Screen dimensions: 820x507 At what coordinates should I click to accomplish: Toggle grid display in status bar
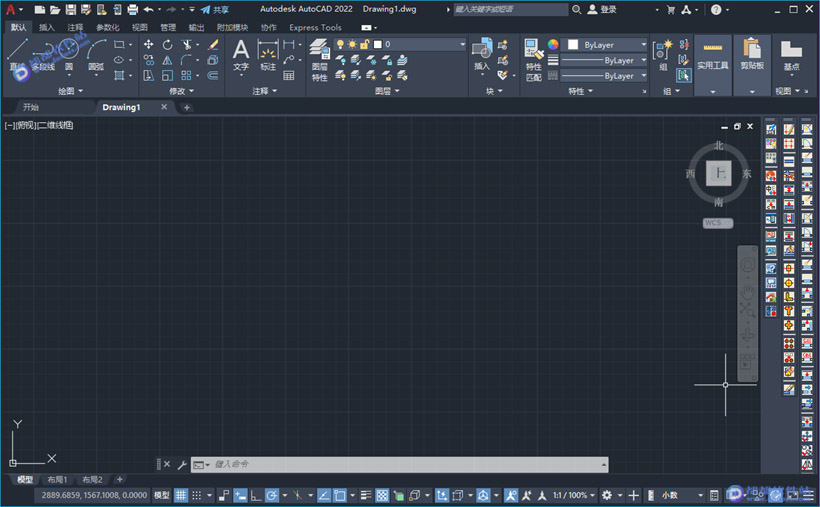pyautogui.click(x=180, y=495)
